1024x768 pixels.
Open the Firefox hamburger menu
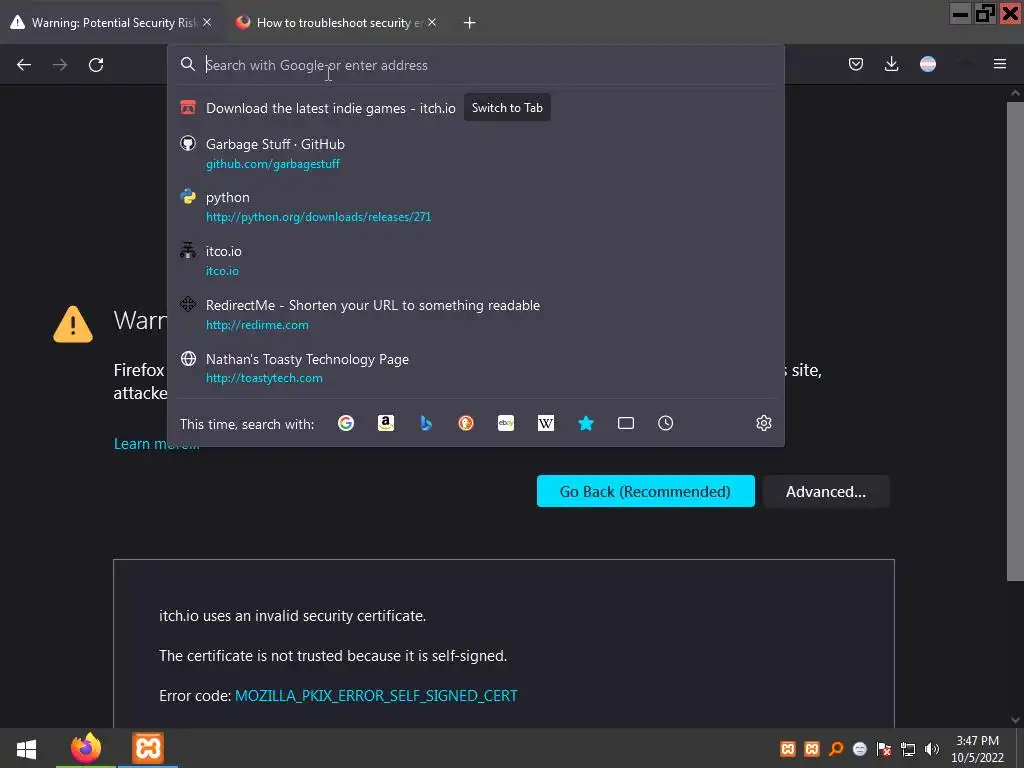tap(1000, 64)
